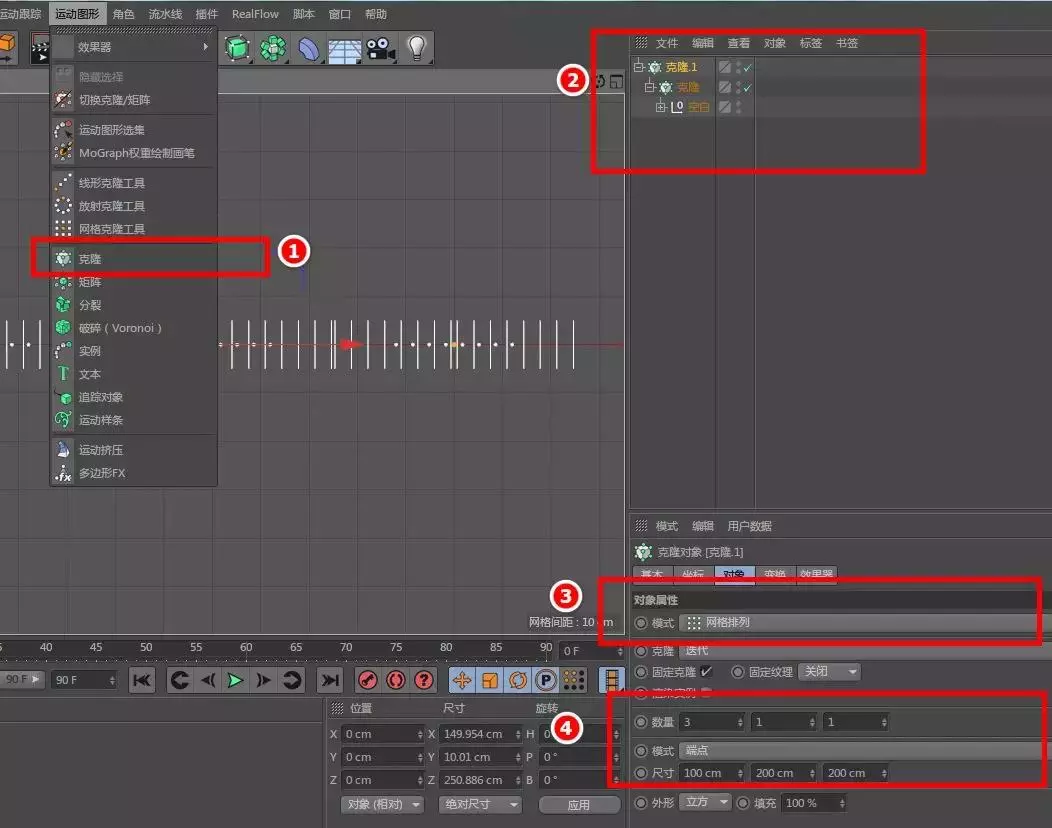Click the radio dot beside 数量
This screenshot has height=828, width=1052.
pyautogui.click(x=641, y=722)
